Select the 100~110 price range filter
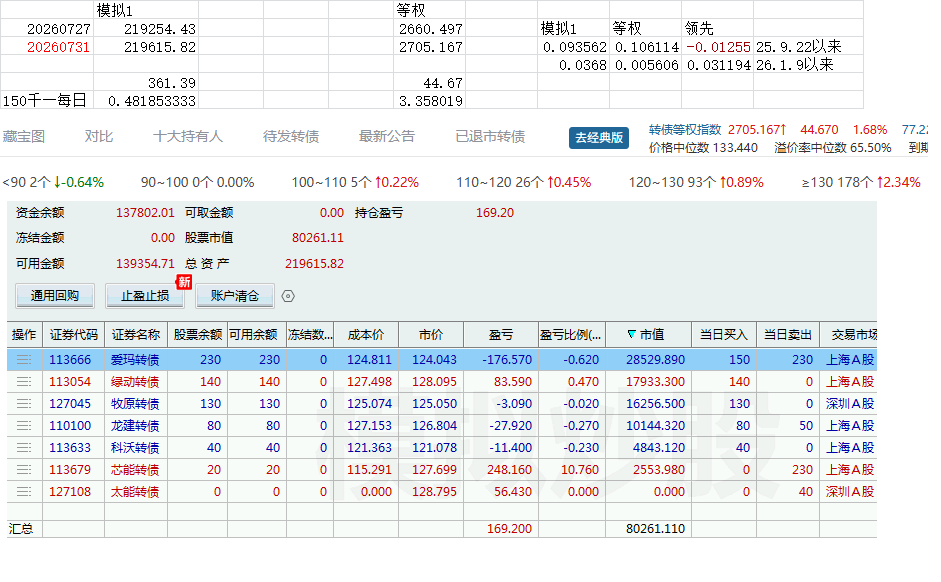 [355, 182]
